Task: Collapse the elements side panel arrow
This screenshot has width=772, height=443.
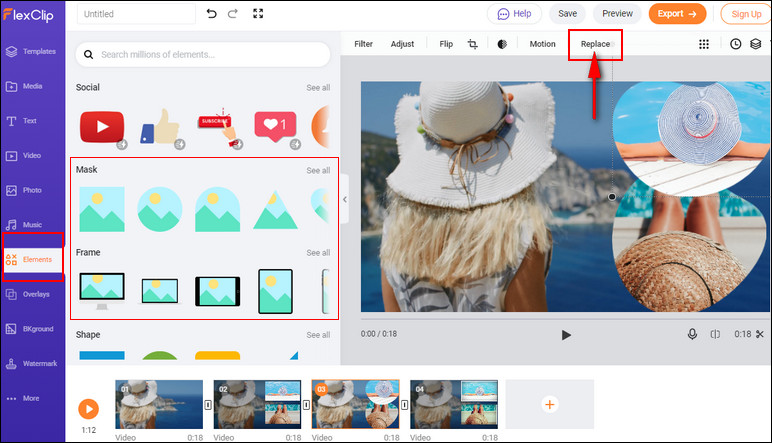Action: tap(345, 199)
